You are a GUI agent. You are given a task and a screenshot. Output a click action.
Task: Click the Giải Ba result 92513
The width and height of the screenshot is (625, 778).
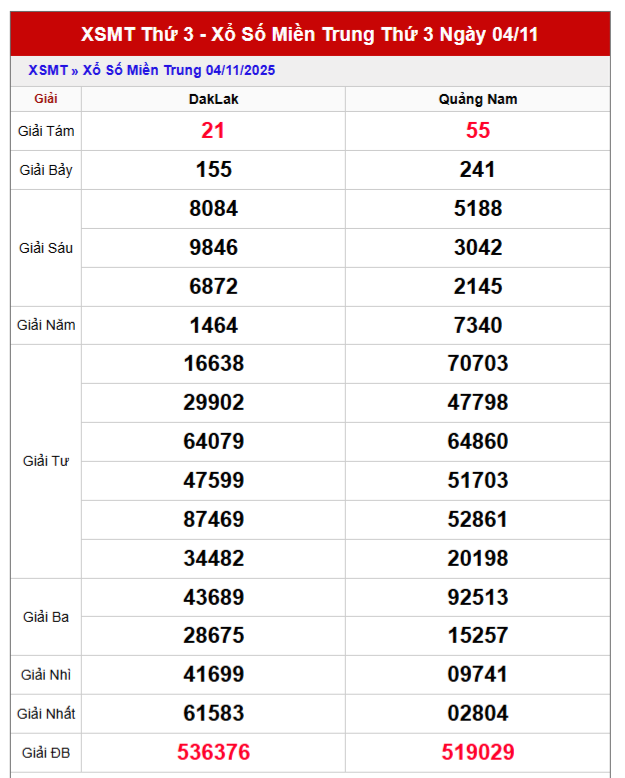(478, 597)
